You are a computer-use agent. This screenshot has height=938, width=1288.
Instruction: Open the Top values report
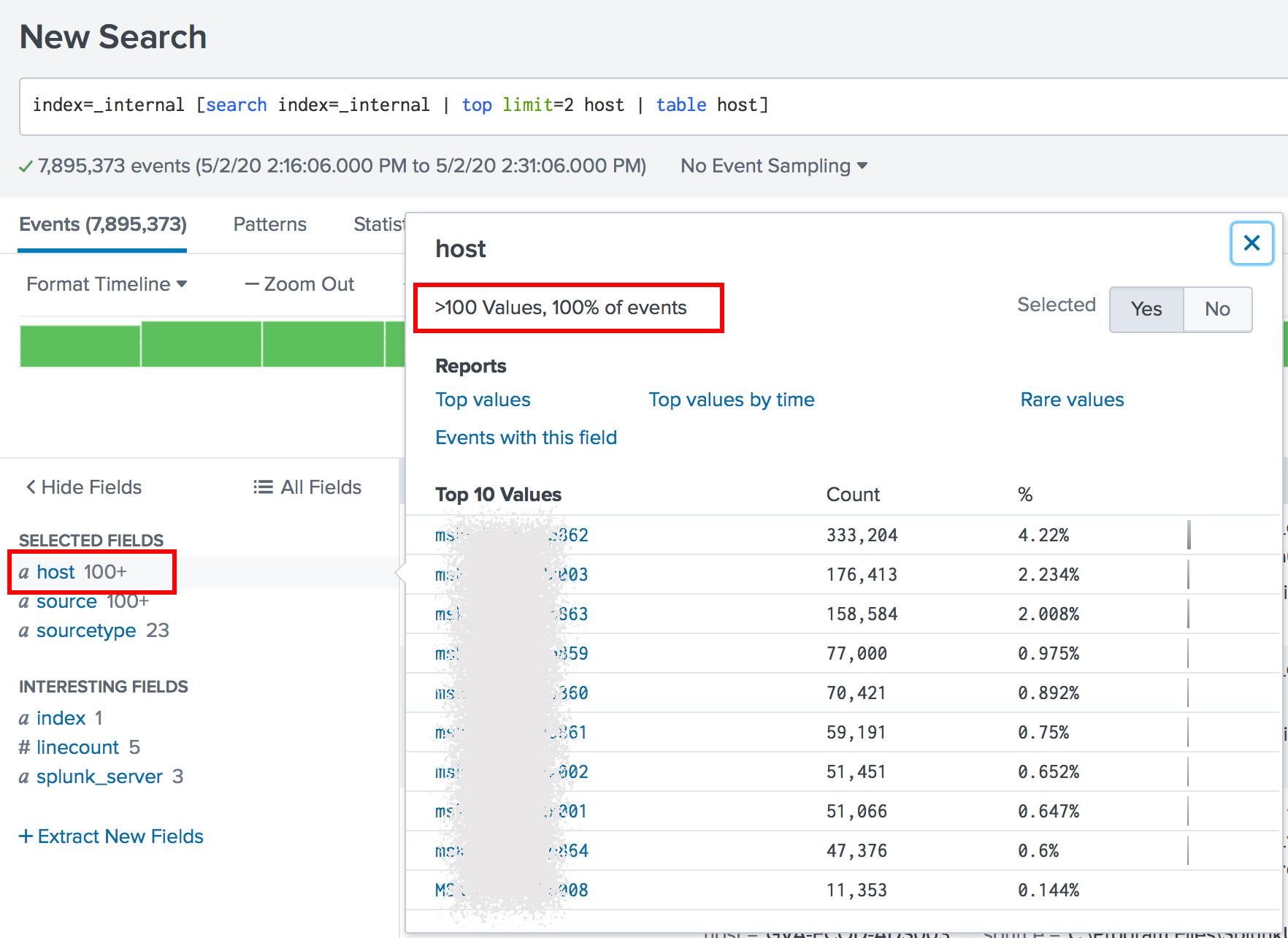coord(483,400)
